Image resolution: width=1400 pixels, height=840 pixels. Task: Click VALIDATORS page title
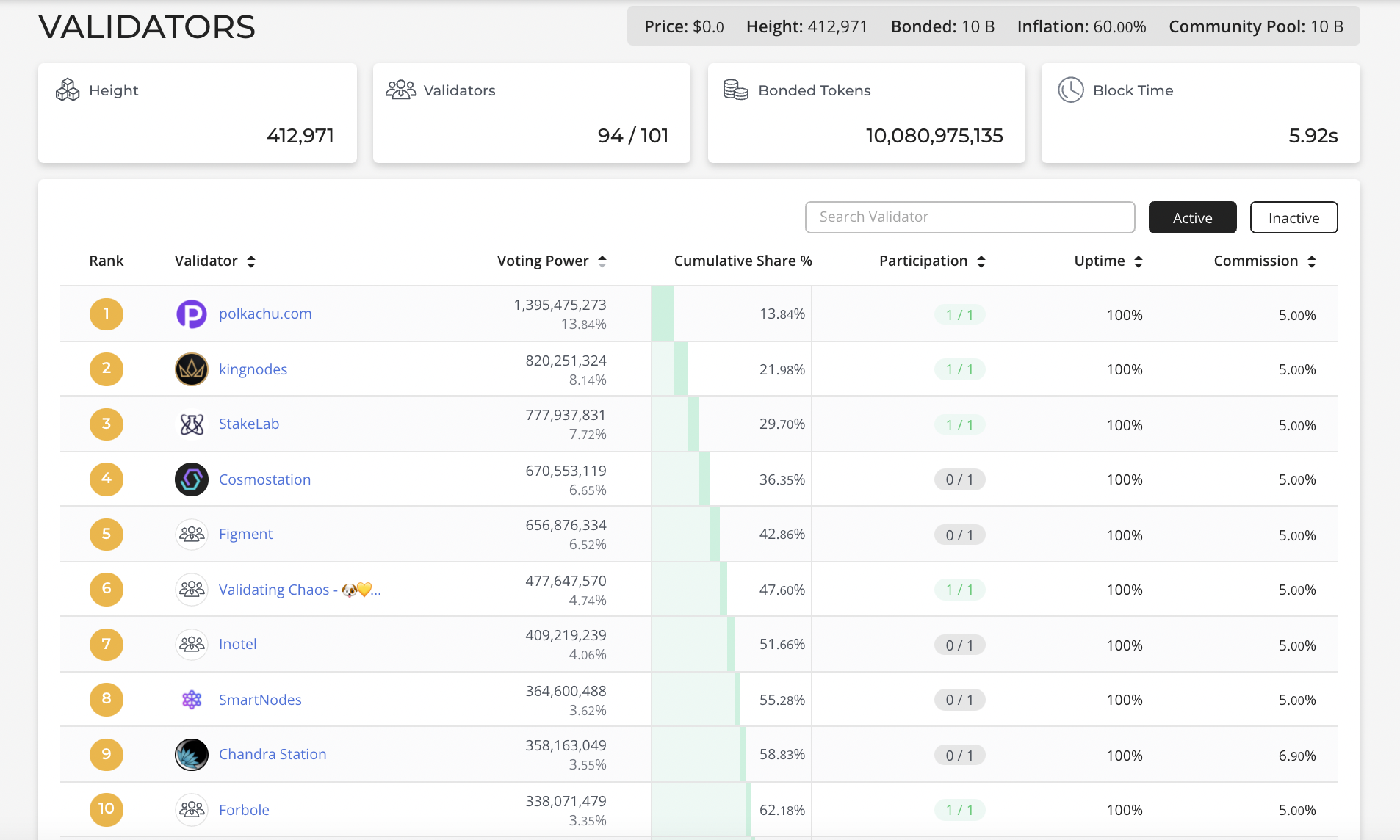coord(147,27)
